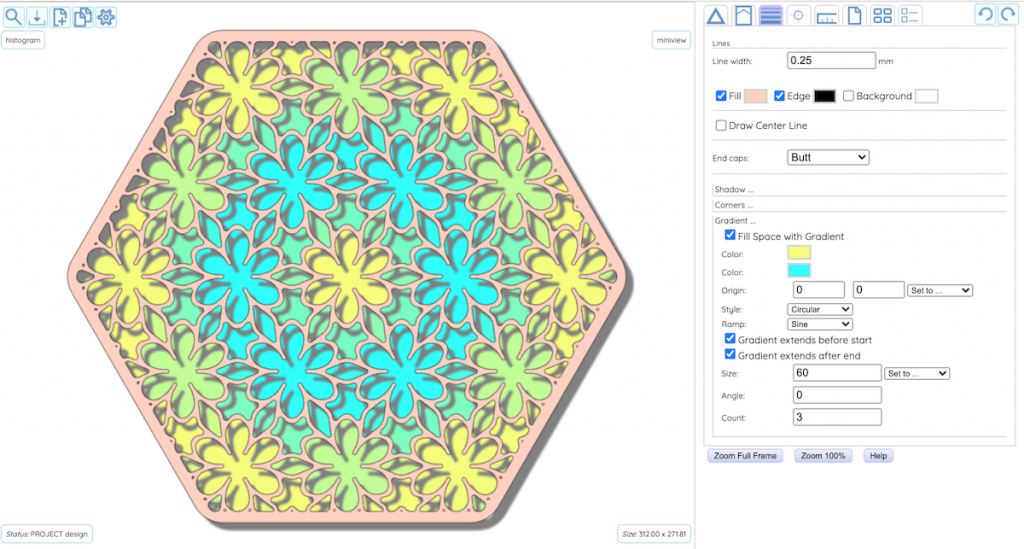Toggle the histogram button
The height and width of the screenshot is (549, 1024).
[x=23, y=40]
